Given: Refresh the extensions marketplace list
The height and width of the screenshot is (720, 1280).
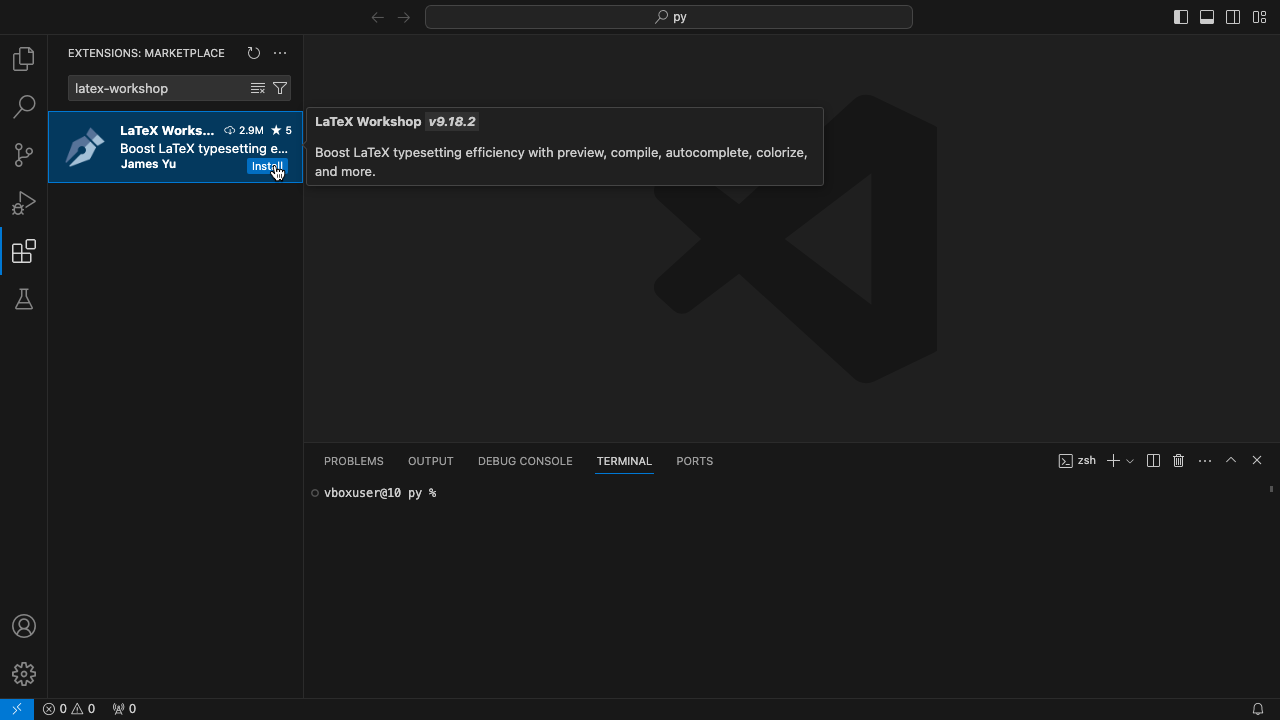Looking at the screenshot, I should point(254,53).
